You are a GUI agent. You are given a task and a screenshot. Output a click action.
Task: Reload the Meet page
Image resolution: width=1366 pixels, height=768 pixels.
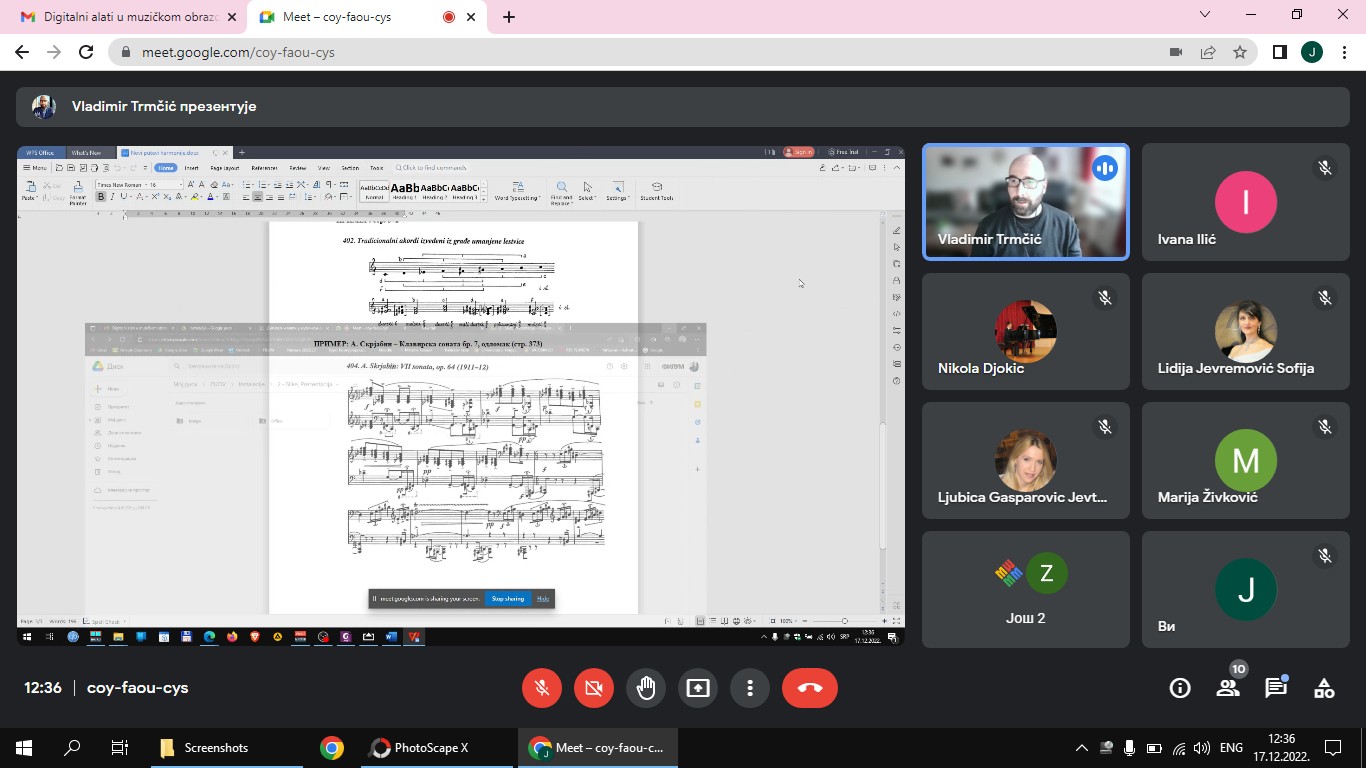point(86,52)
